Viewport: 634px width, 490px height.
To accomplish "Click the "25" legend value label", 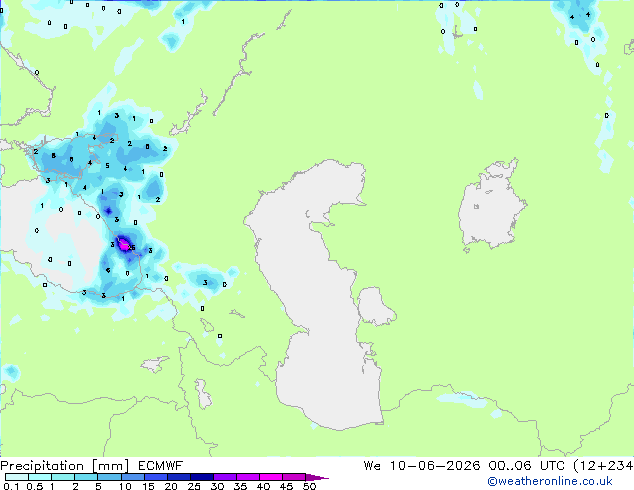I will pos(194,486).
